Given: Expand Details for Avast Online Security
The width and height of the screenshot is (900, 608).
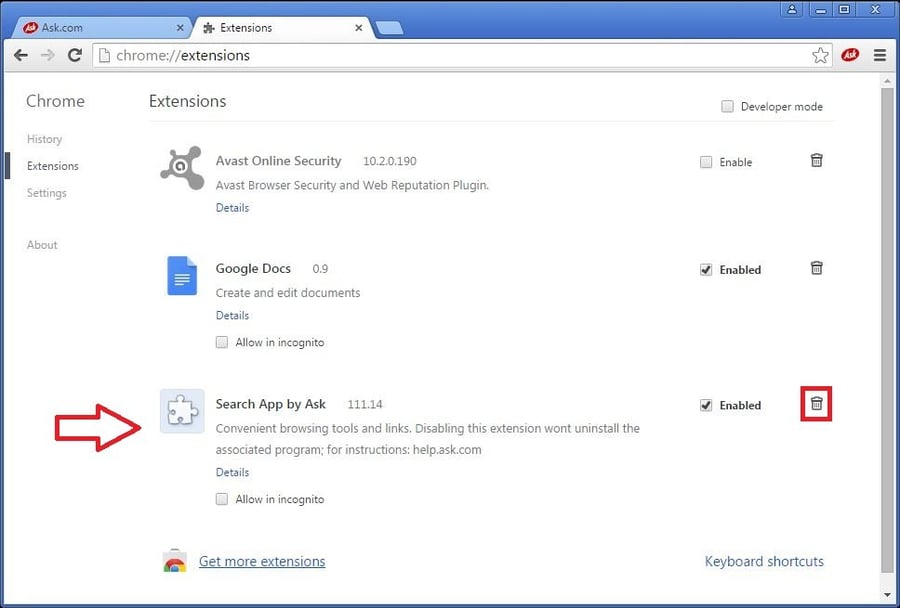Looking at the screenshot, I should click(232, 207).
